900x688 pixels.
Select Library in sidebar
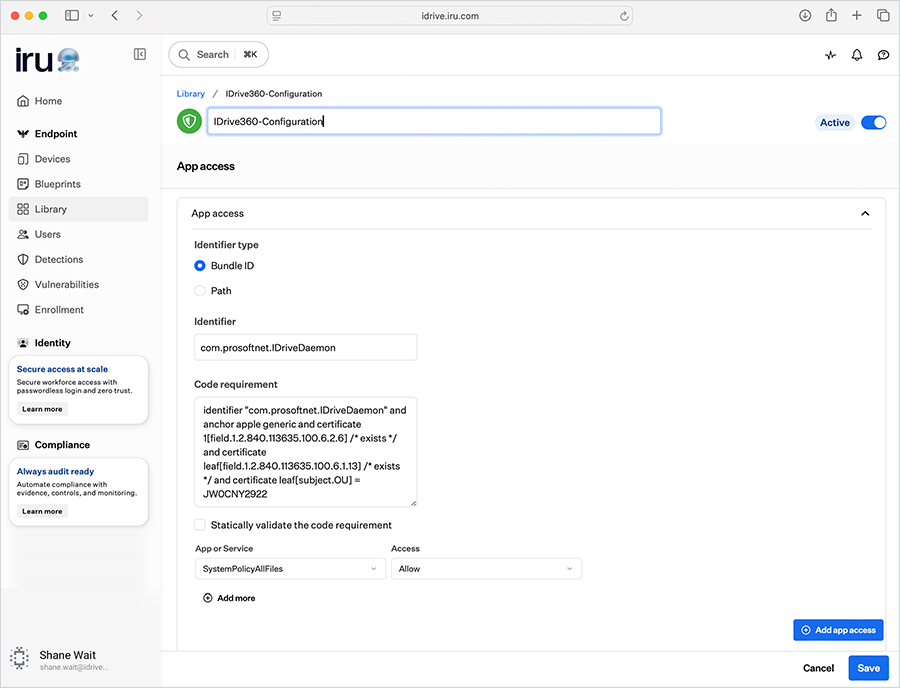tap(79, 209)
